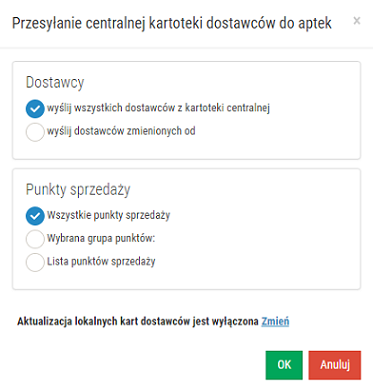
Task: Close the dialog with the X icon
Action: pos(357,21)
